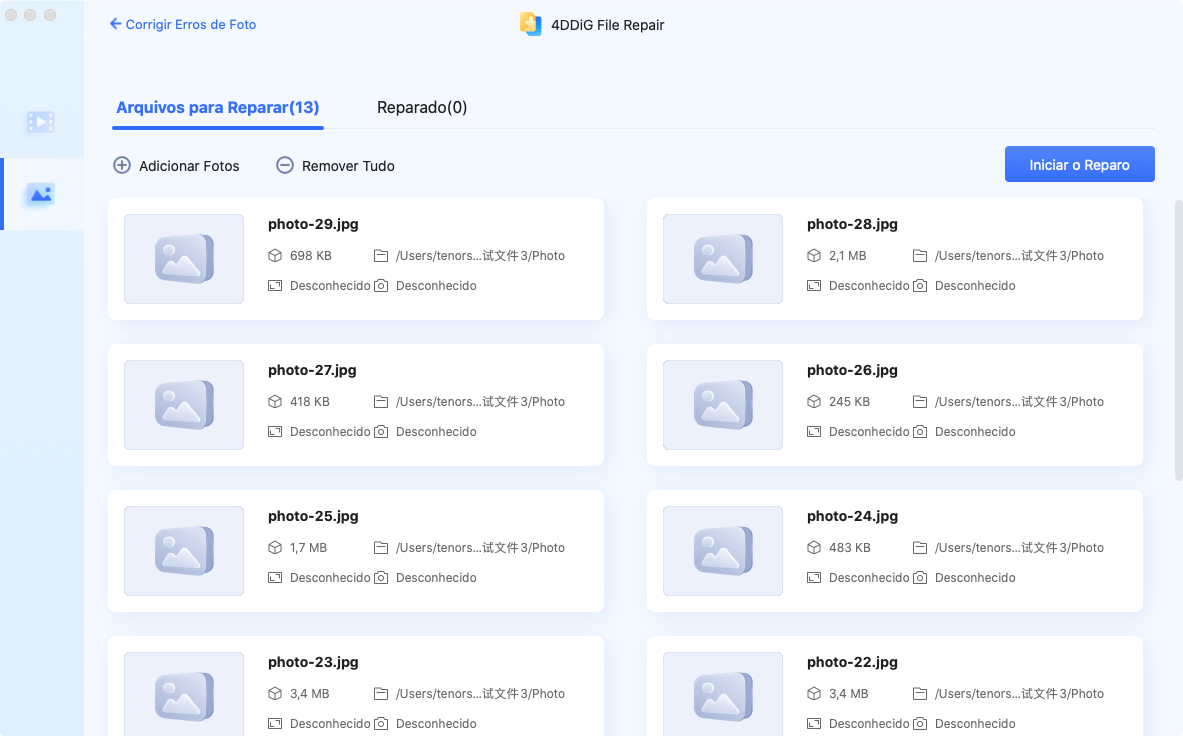The height and width of the screenshot is (736, 1183).
Task: Click the folder icon of photo-22.jpg
Action: (920, 694)
